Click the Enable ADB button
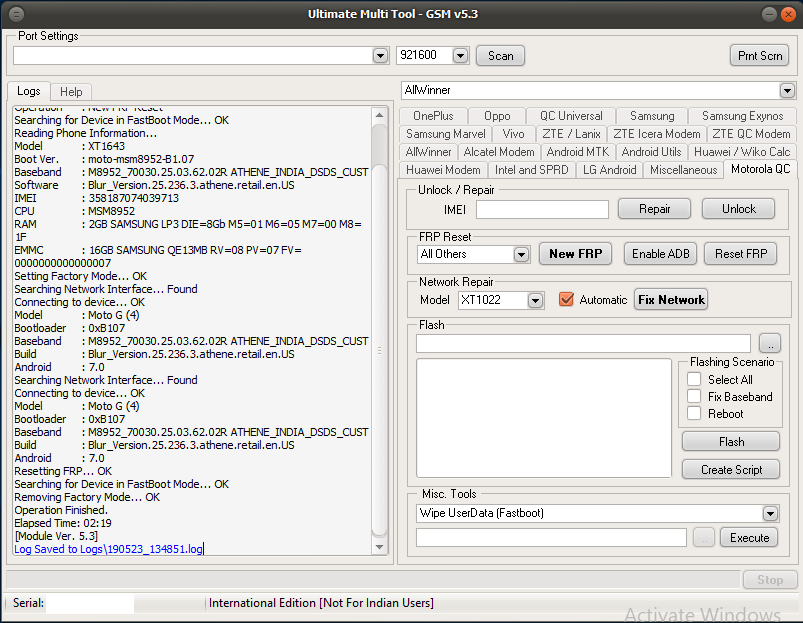 click(x=661, y=254)
